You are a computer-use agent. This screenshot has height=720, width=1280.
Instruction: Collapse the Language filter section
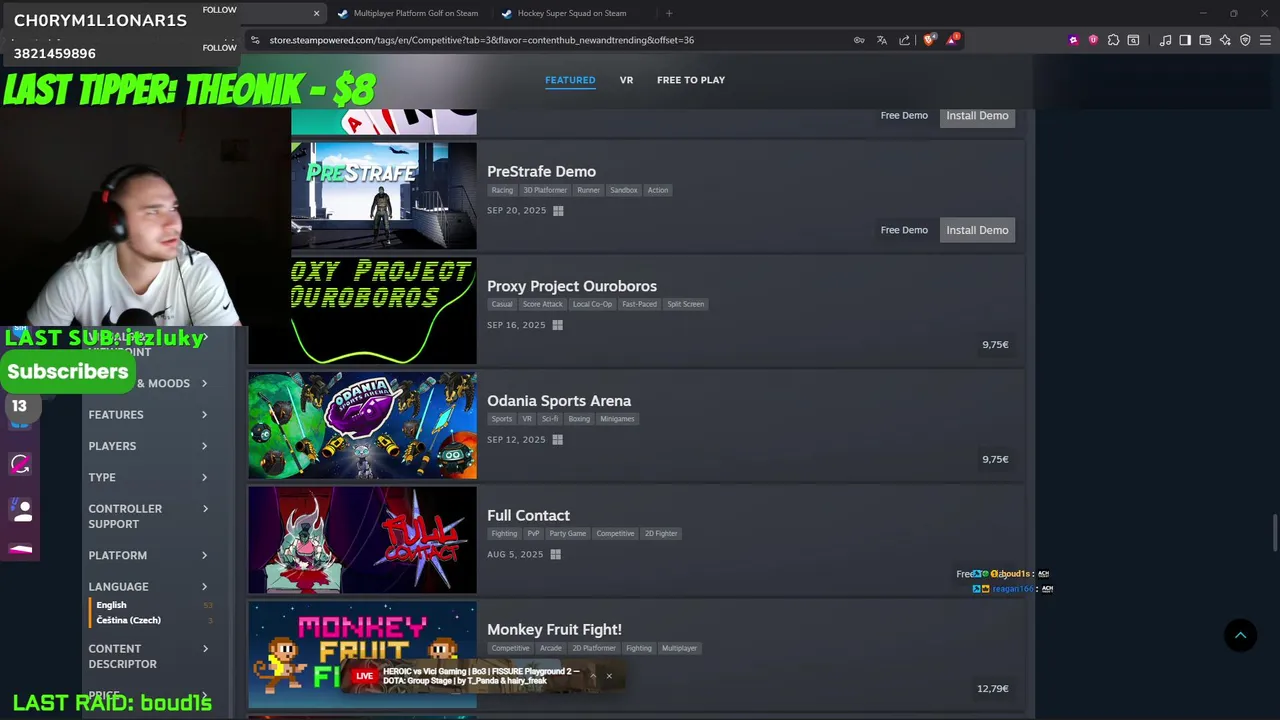tap(148, 587)
